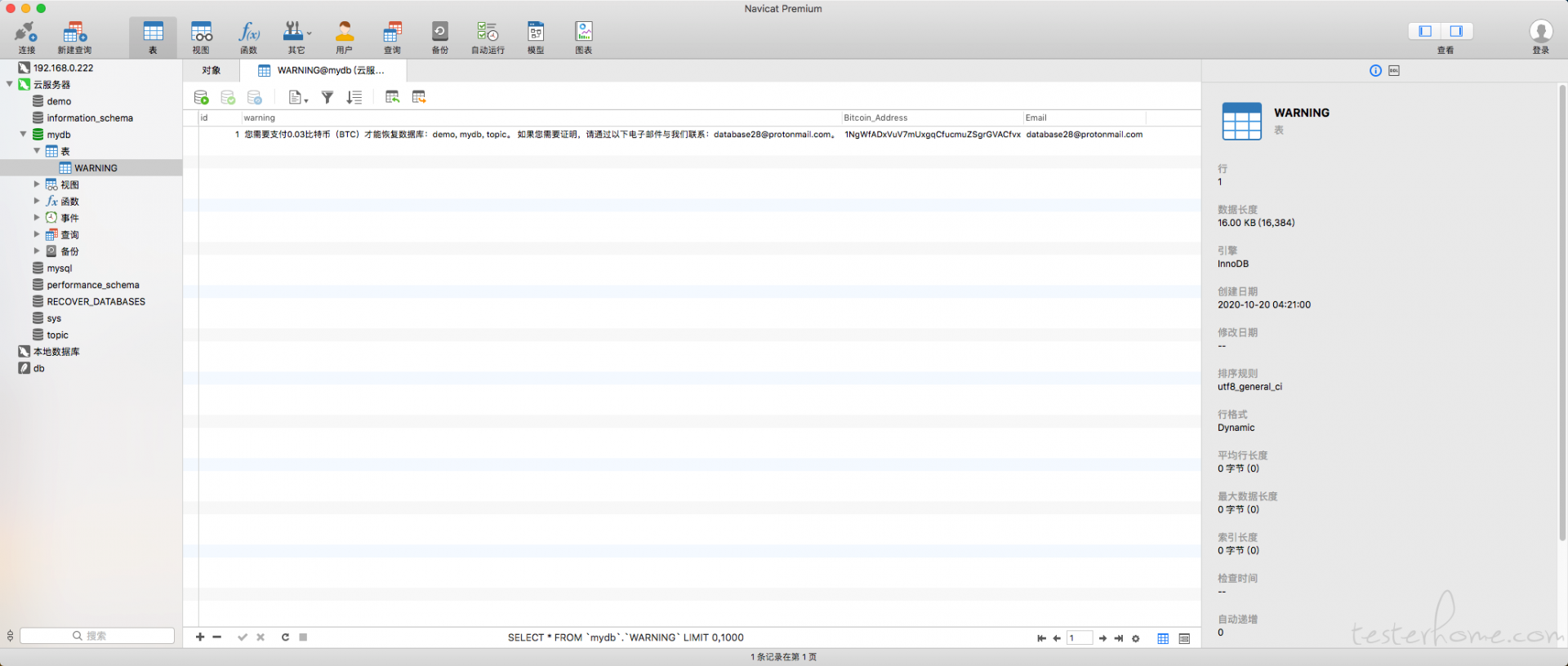Viewport: 1568px width, 666px height.
Task: Click the add record plus button
Action: tap(200, 637)
